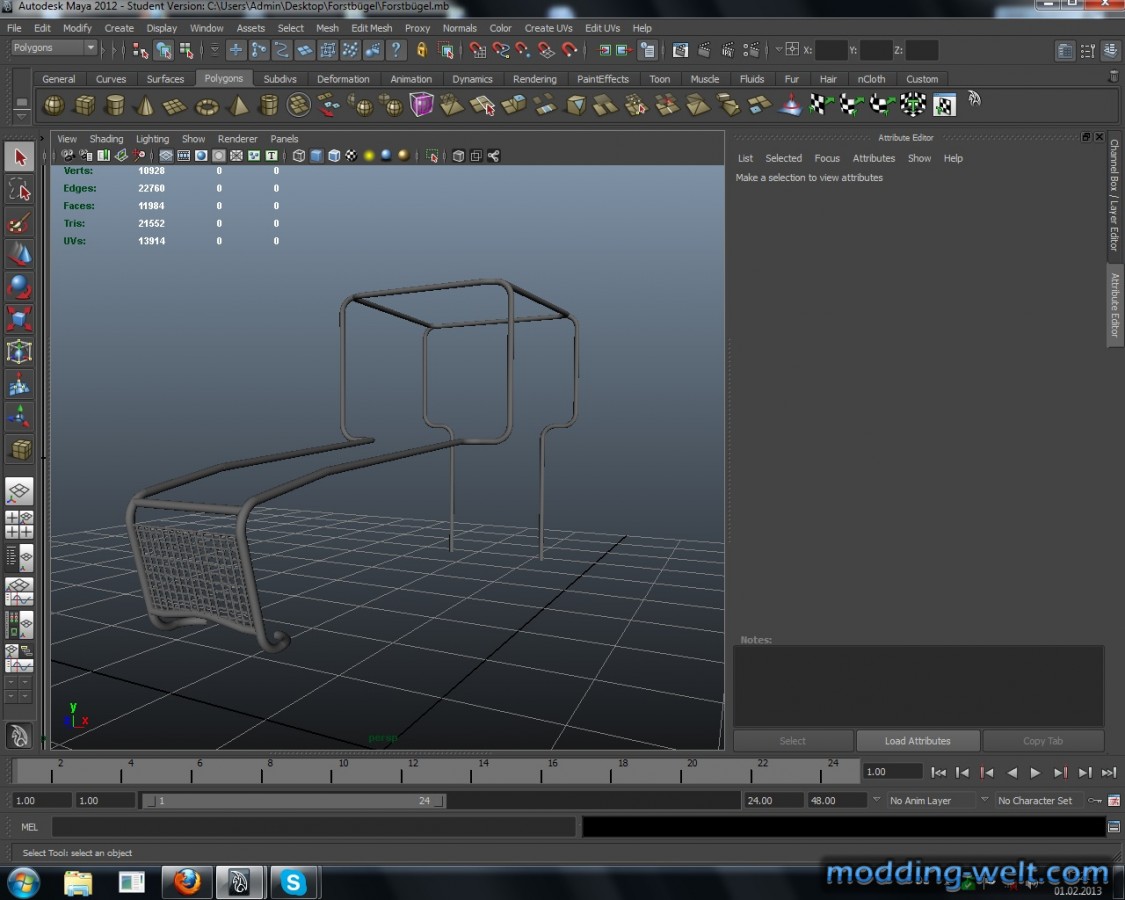Open the Script Editor icon

[1114, 827]
